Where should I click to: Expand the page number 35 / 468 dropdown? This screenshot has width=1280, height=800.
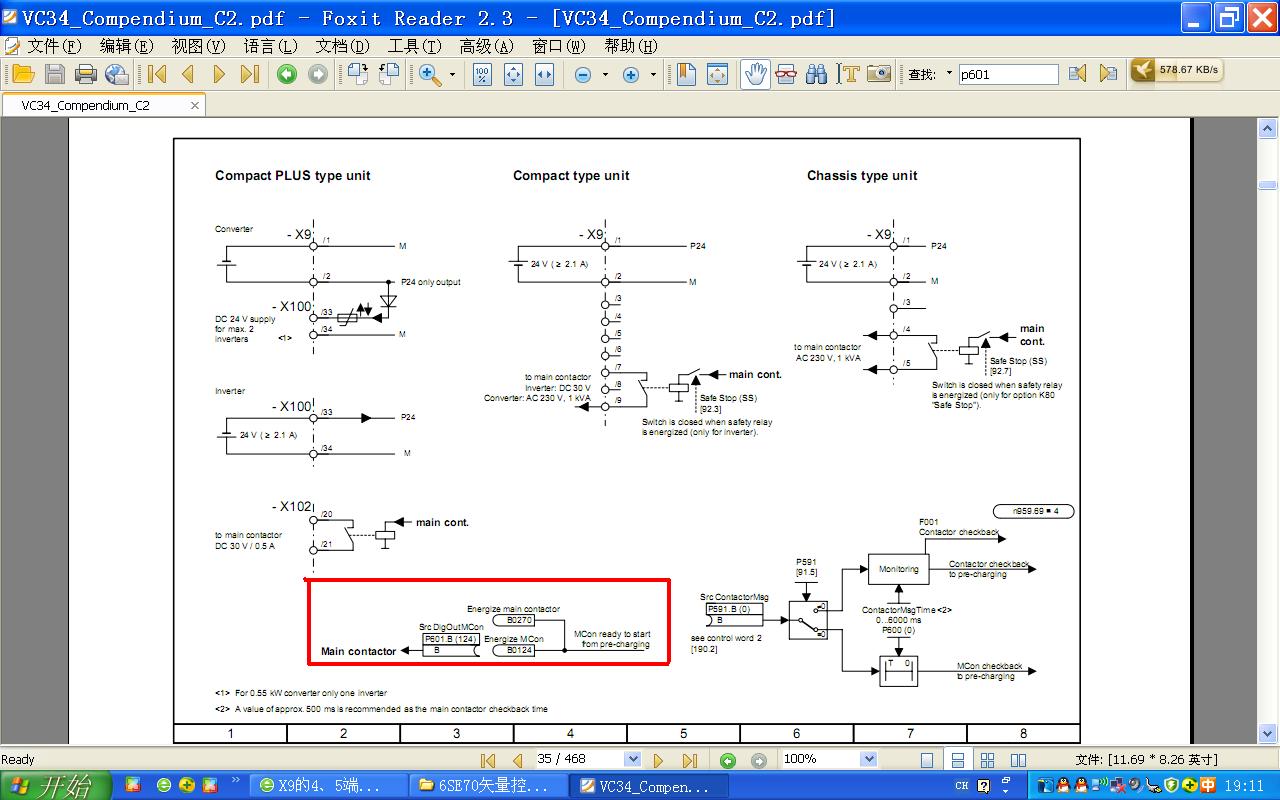(632, 759)
